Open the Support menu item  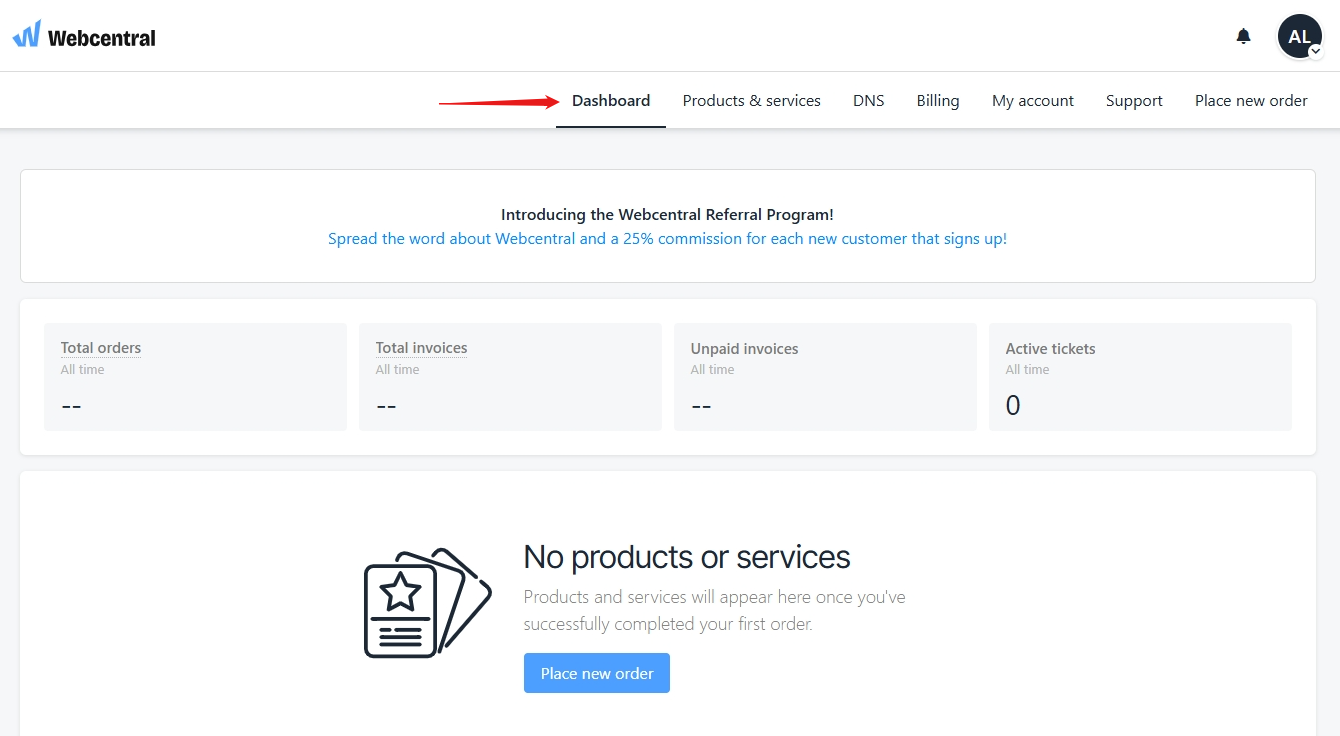click(1134, 100)
